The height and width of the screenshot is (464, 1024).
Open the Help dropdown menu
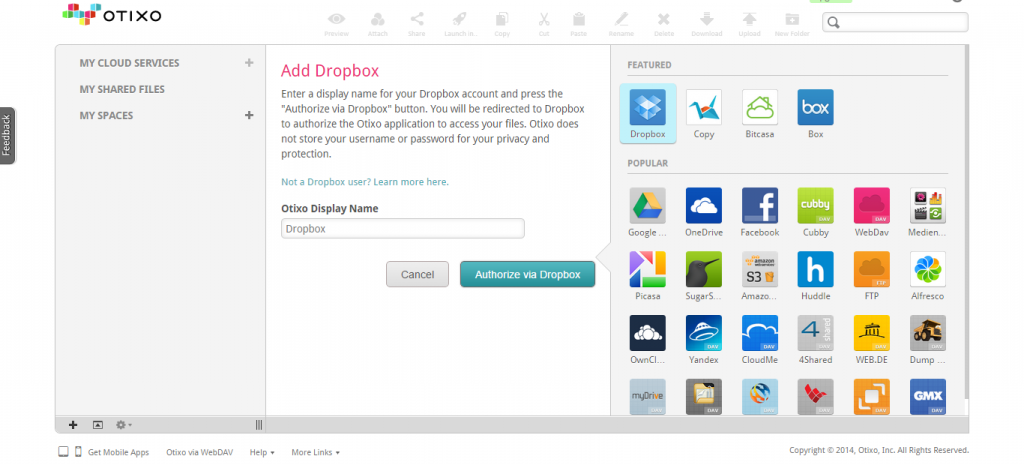(x=262, y=452)
